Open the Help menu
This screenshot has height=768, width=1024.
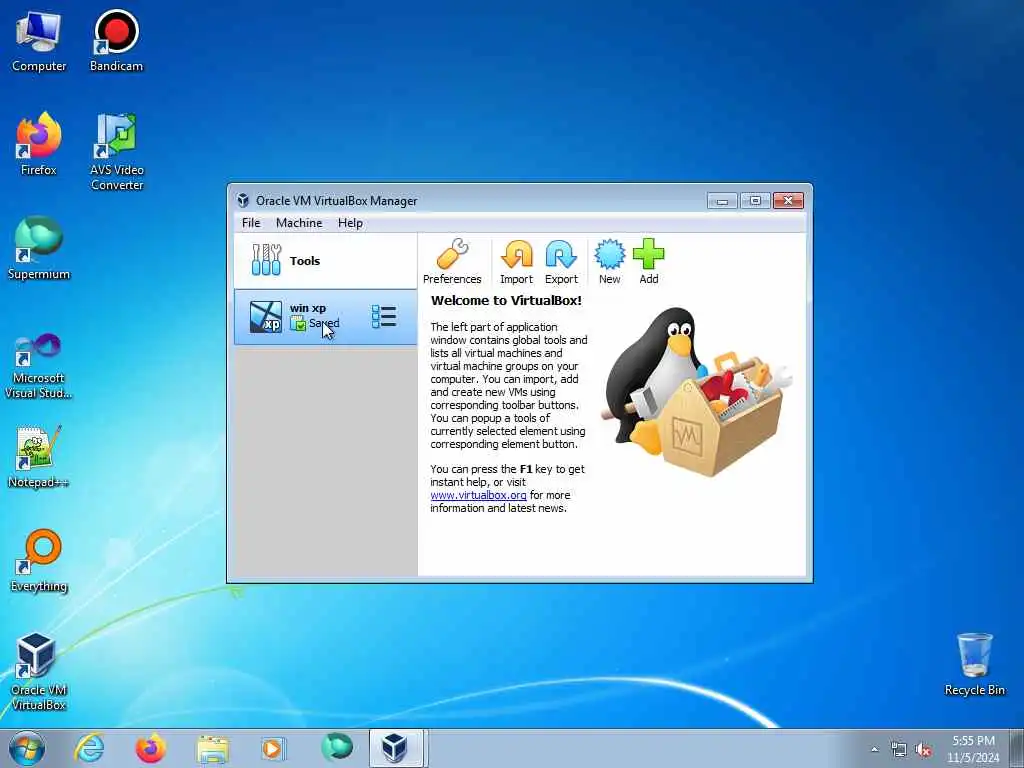pyautogui.click(x=350, y=223)
